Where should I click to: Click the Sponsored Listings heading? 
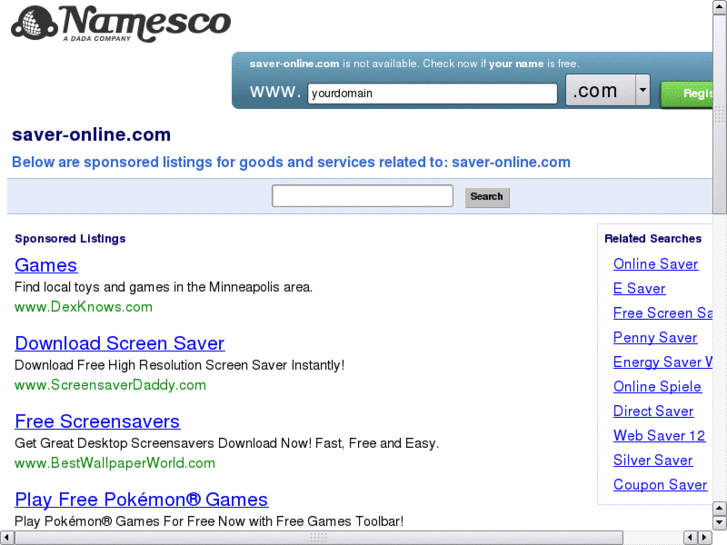click(x=70, y=238)
